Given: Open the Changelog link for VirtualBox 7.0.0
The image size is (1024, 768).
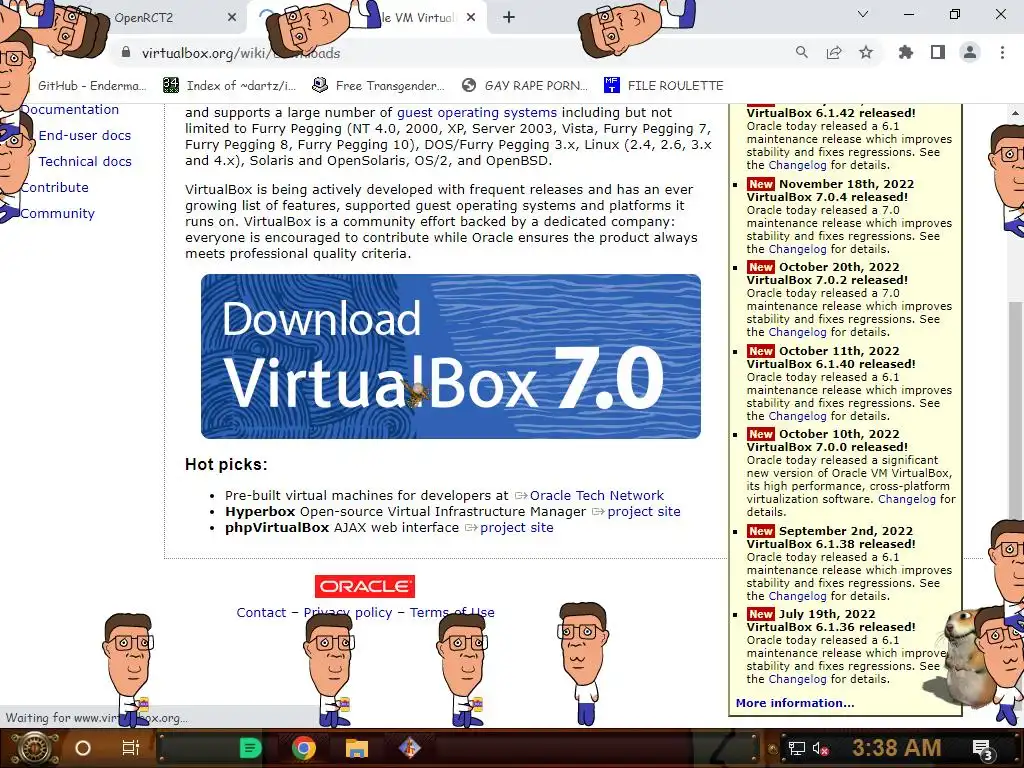Looking at the screenshot, I should [906, 499].
